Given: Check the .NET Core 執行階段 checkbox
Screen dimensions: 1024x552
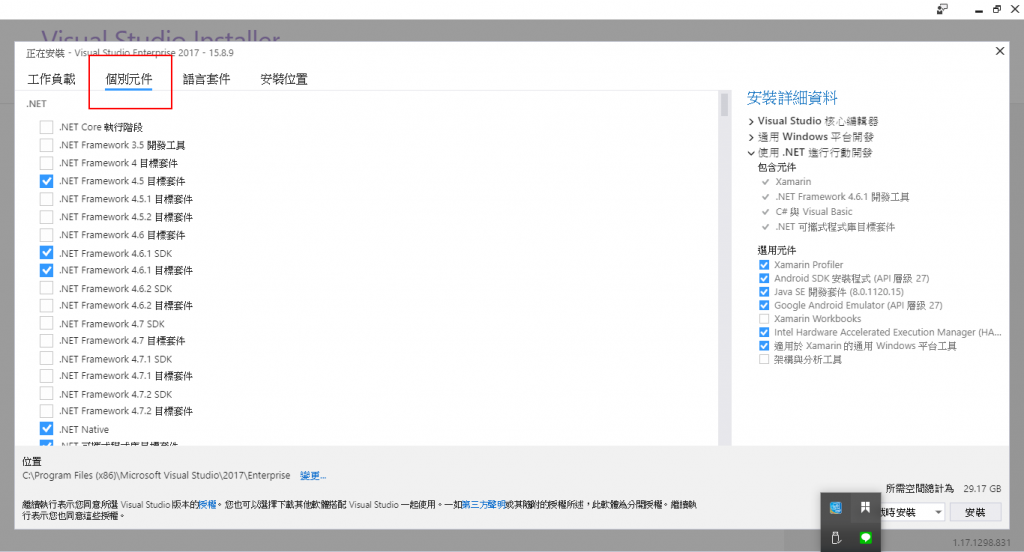Looking at the screenshot, I should [x=46, y=127].
